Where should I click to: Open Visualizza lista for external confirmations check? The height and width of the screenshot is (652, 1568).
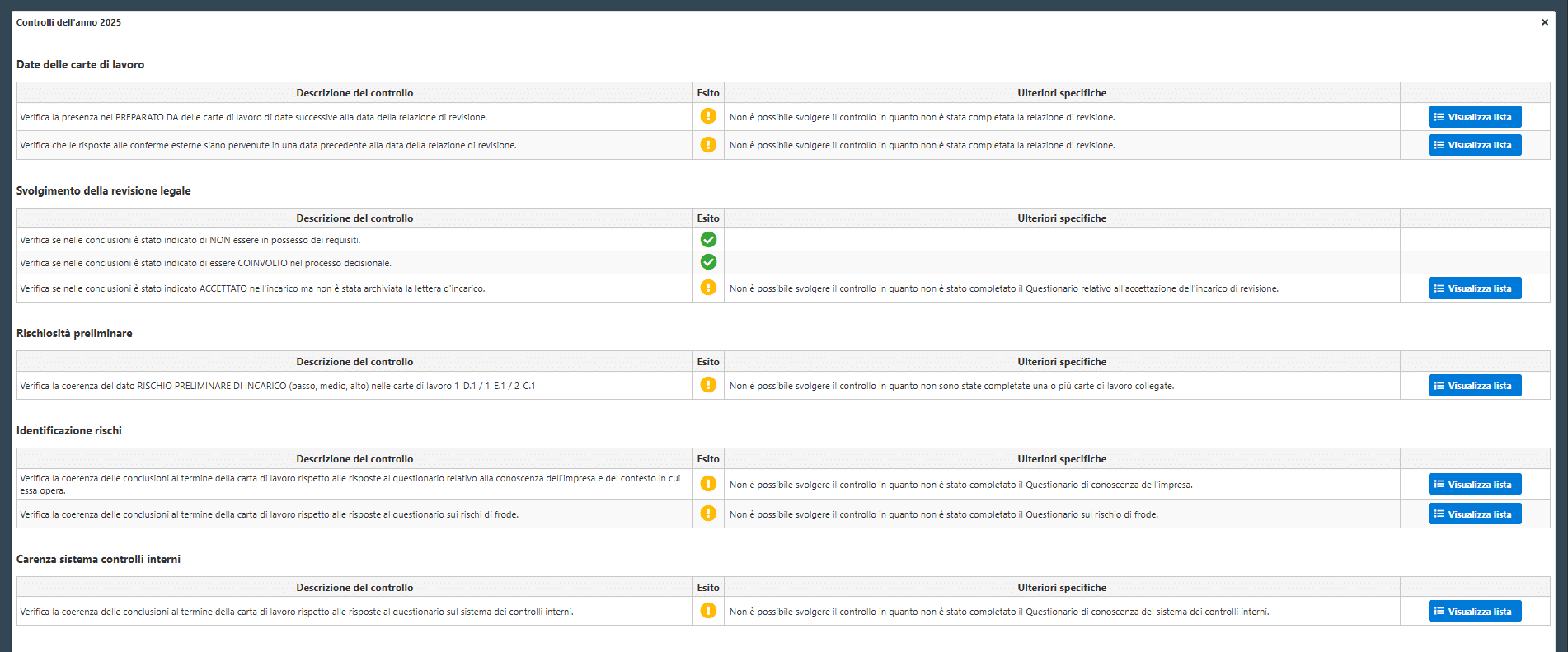pyautogui.click(x=1474, y=145)
